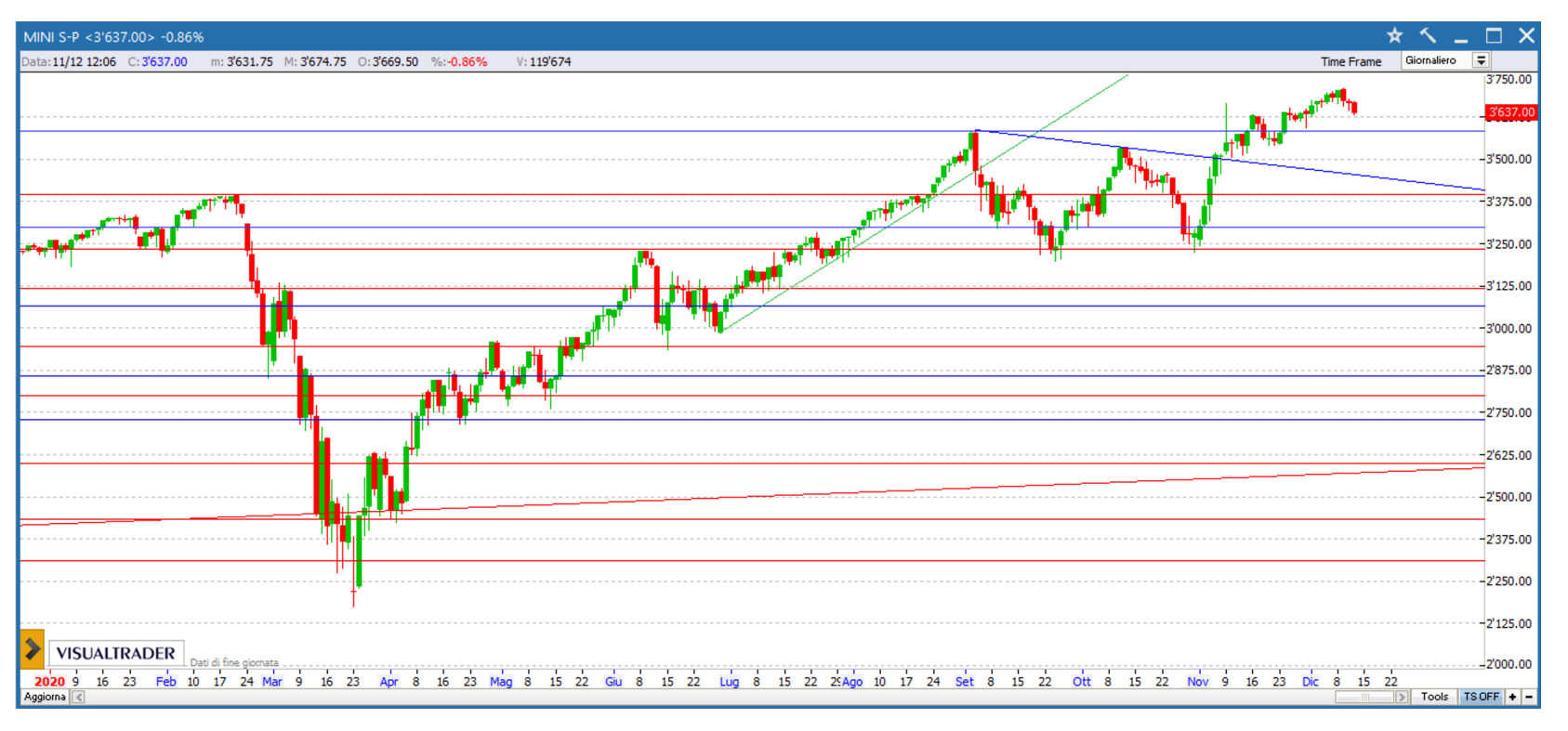Zoom in chart with plus button

[x=1512, y=697]
